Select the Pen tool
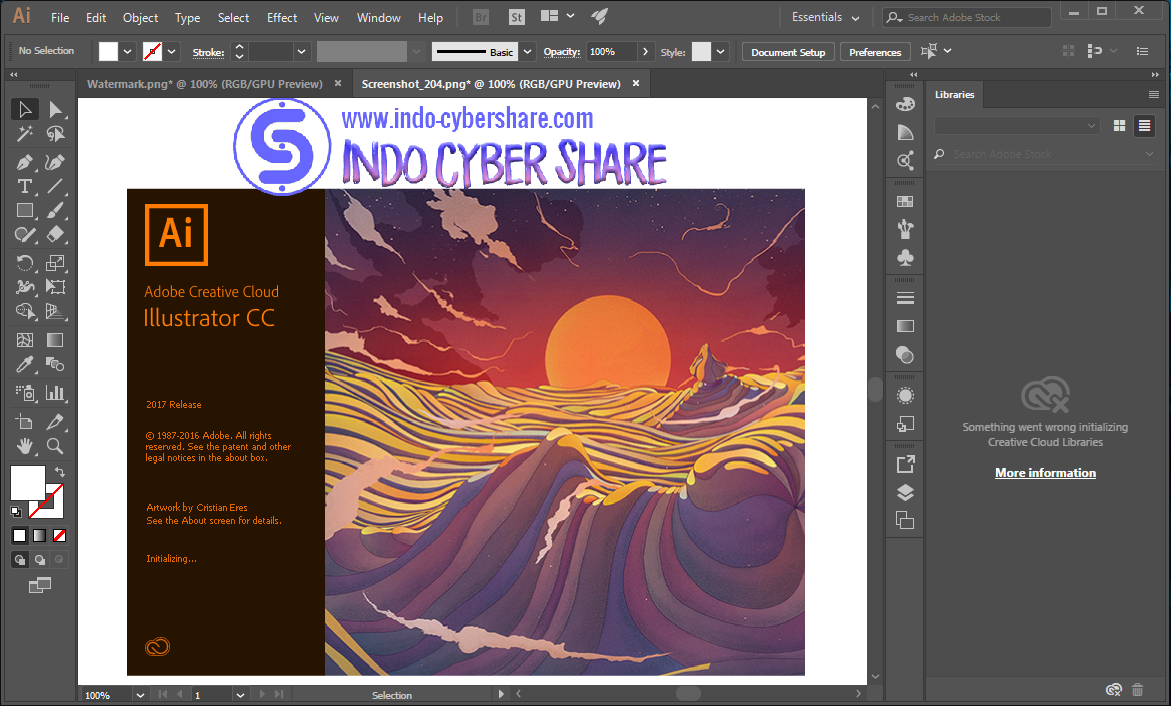 point(25,162)
